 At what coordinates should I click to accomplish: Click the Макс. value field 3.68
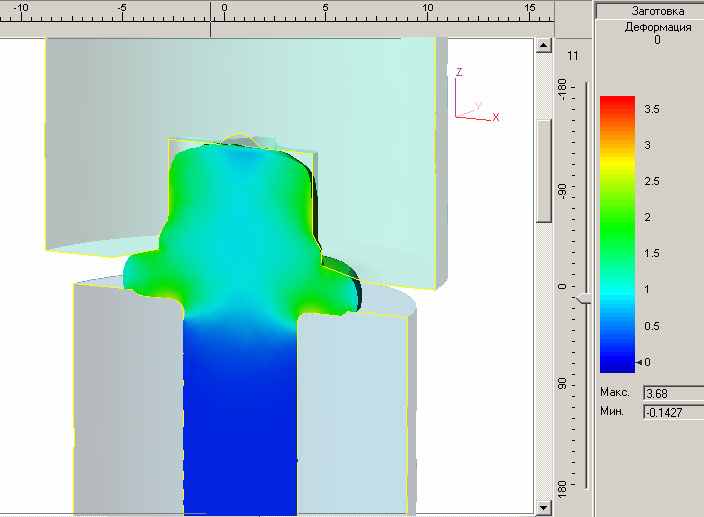point(673,393)
